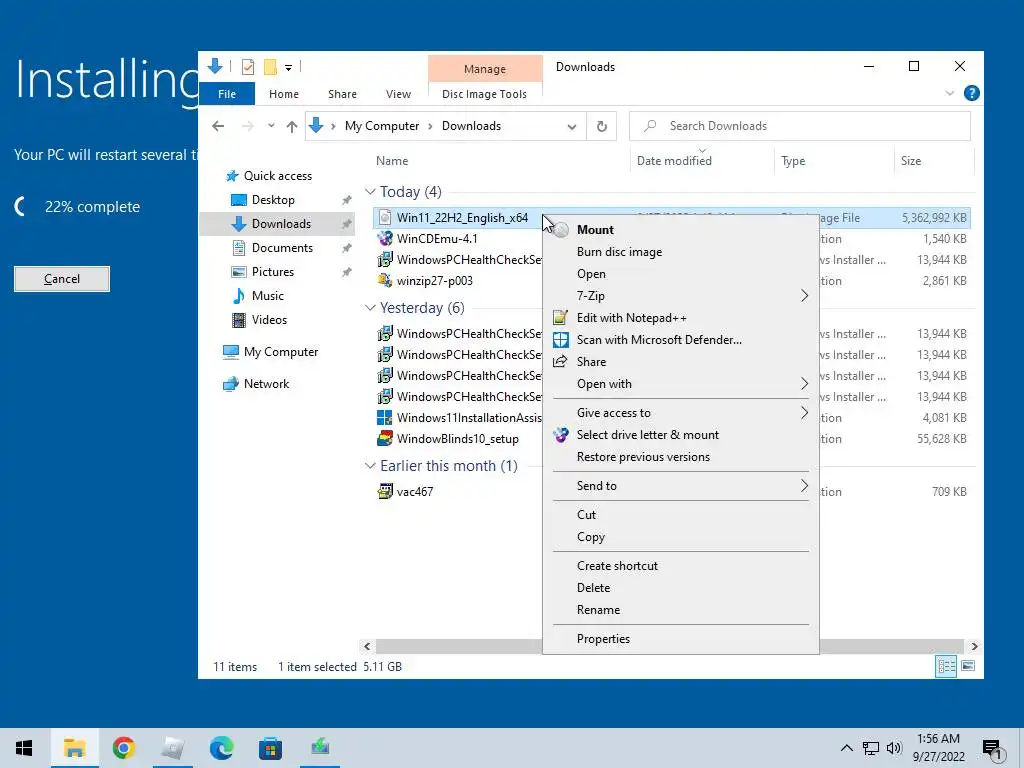Show hidden system tray icons
1024x768 pixels.
[x=846, y=748]
